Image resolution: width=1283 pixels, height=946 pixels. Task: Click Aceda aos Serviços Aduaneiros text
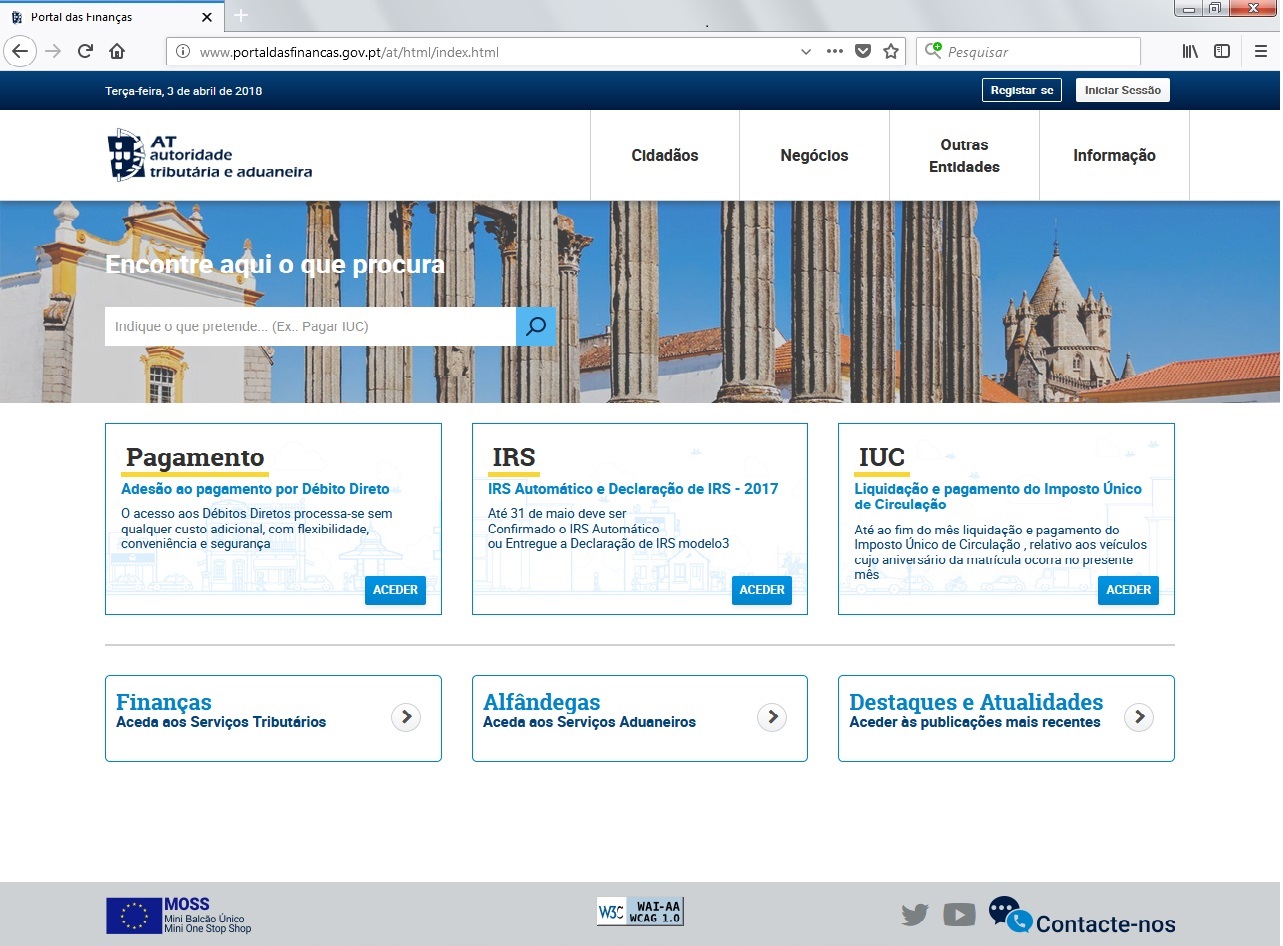[589, 722]
